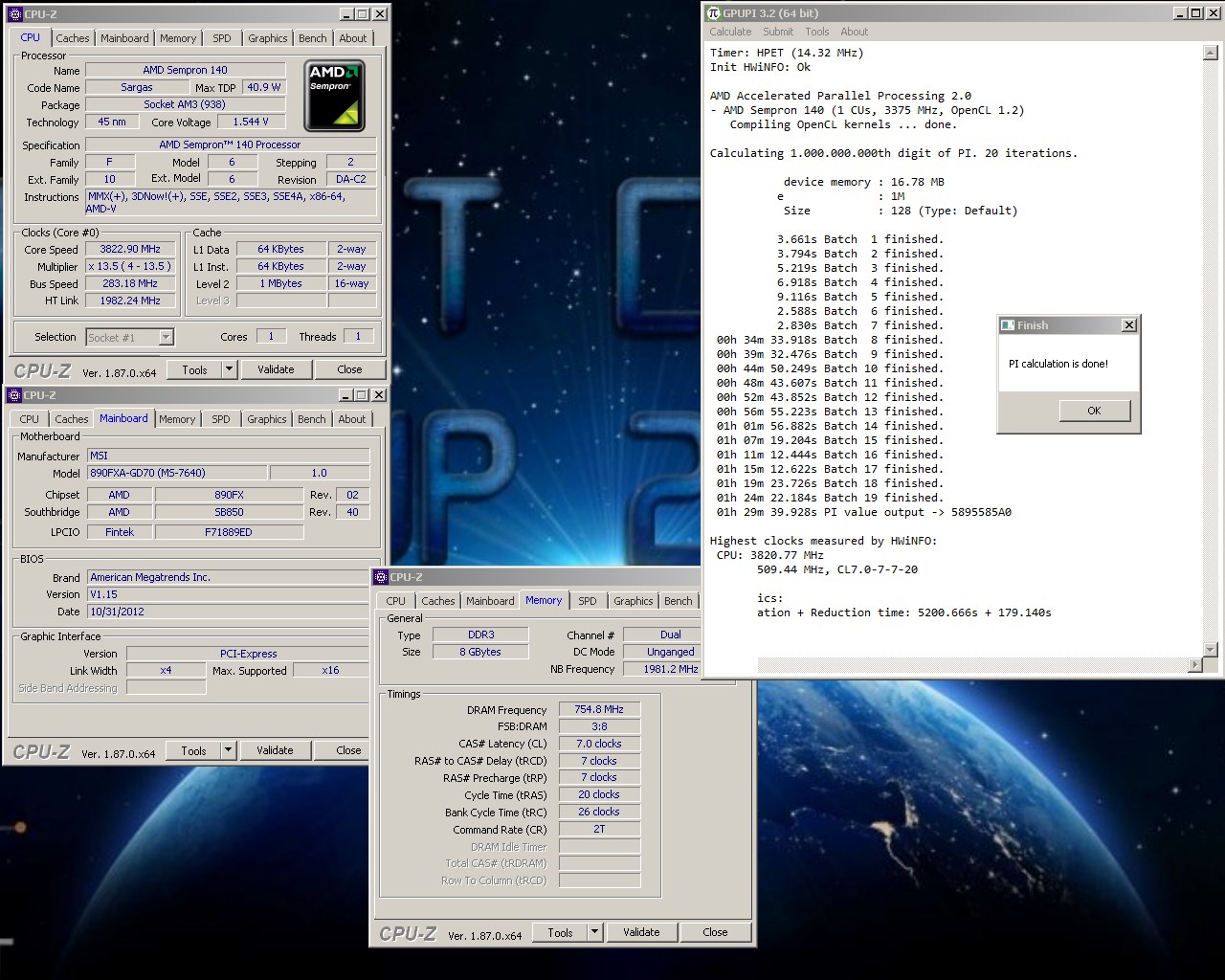
Task: Select SPD tab in Mainboard CPU-Z window
Action: [x=221, y=419]
